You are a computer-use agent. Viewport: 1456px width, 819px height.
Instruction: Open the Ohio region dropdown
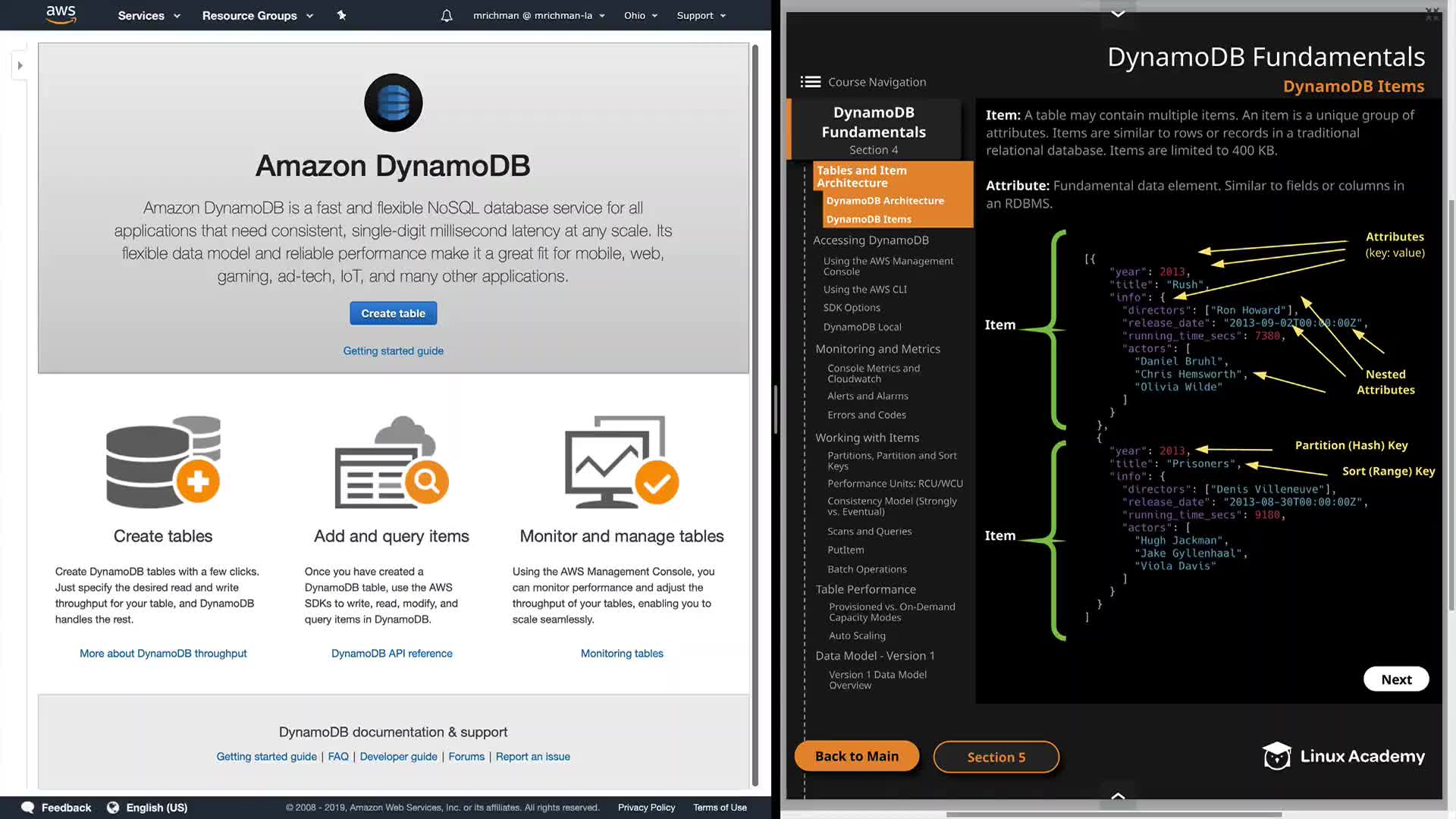641,15
